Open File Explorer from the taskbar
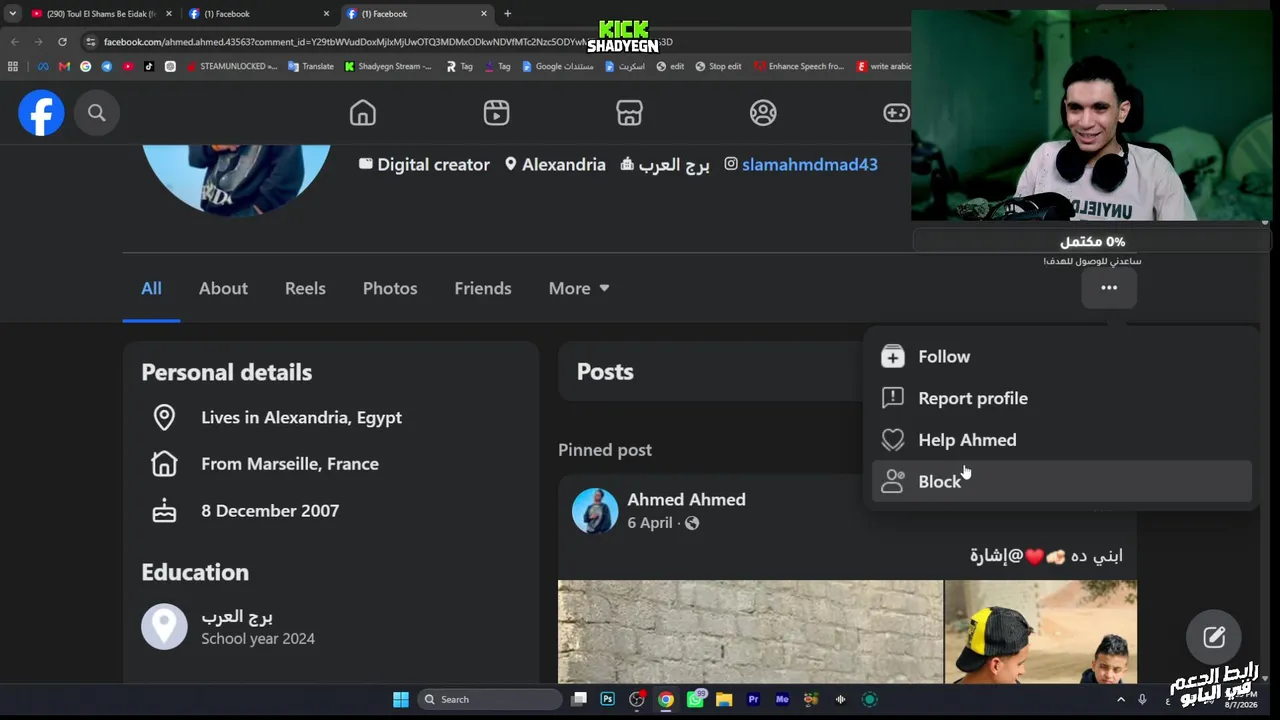1280x720 pixels. coord(724,699)
